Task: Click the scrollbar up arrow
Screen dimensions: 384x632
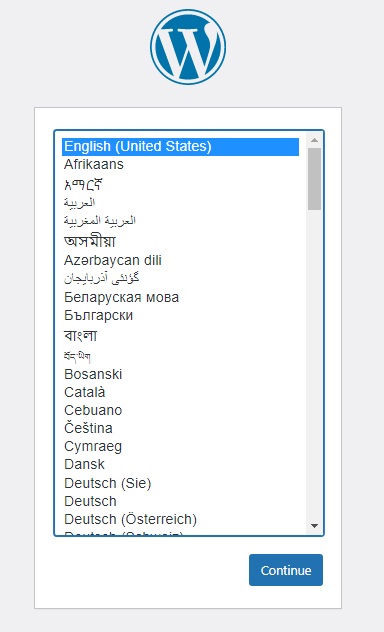Action: (x=315, y=140)
